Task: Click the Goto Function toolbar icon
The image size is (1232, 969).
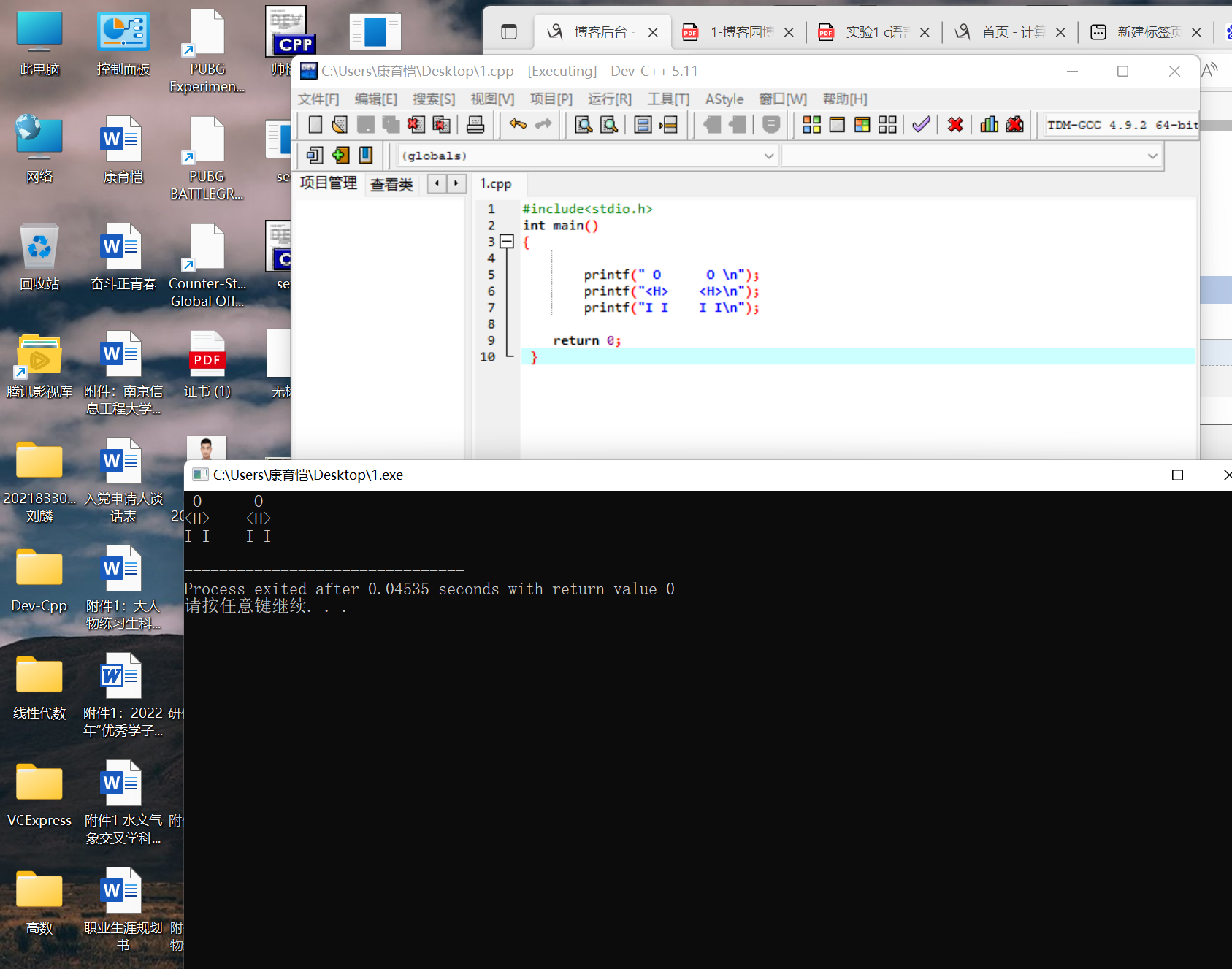Action: point(643,125)
